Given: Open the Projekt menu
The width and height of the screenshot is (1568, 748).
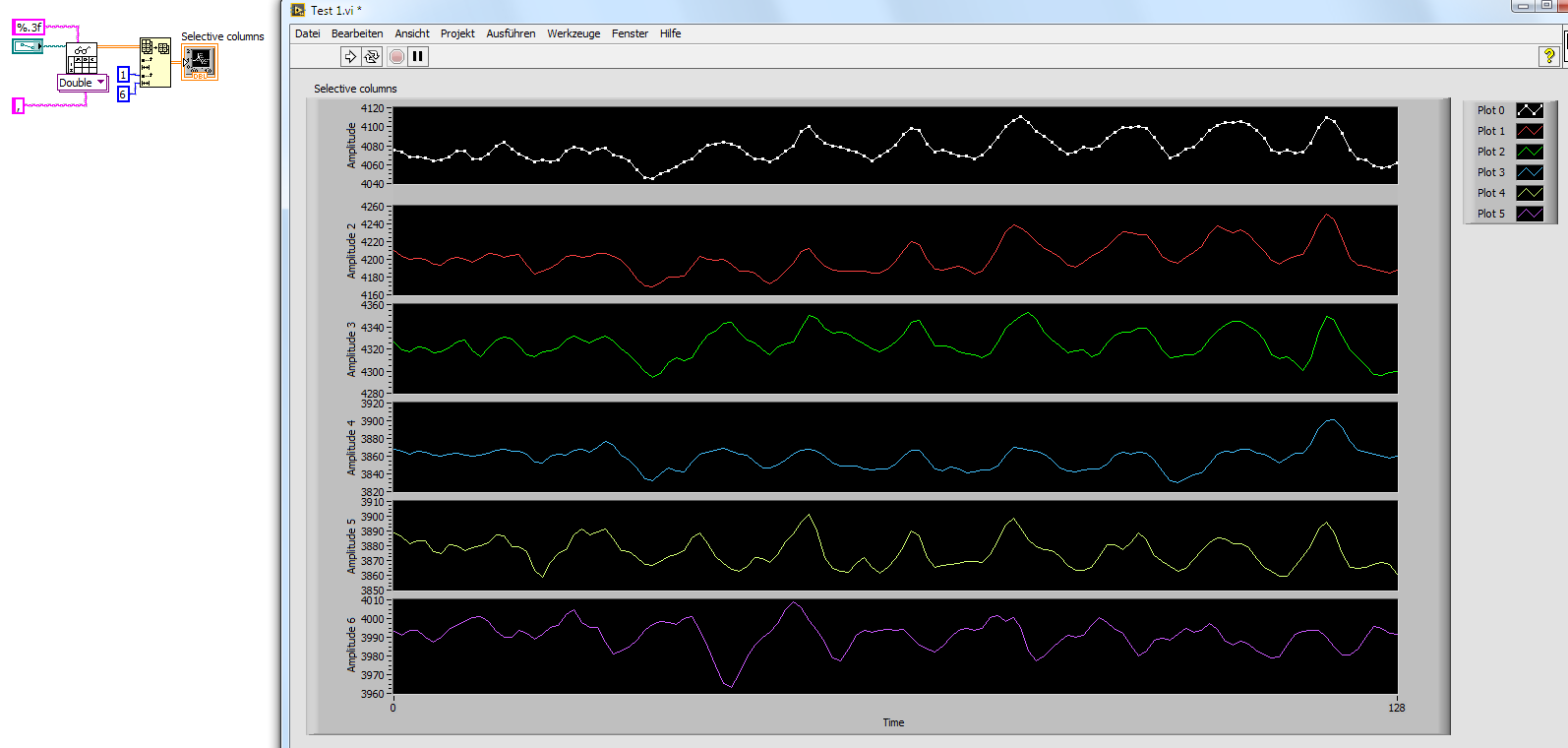Looking at the screenshot, I should (x=457, y=33).
